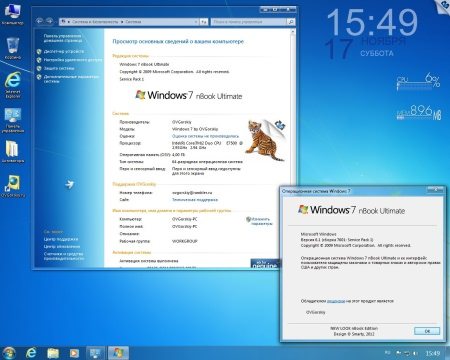This screenshot has width=450, height=360.
Task: Click the tiger OEM logo image
Action: pyautogui.click(x=266, y=140)
